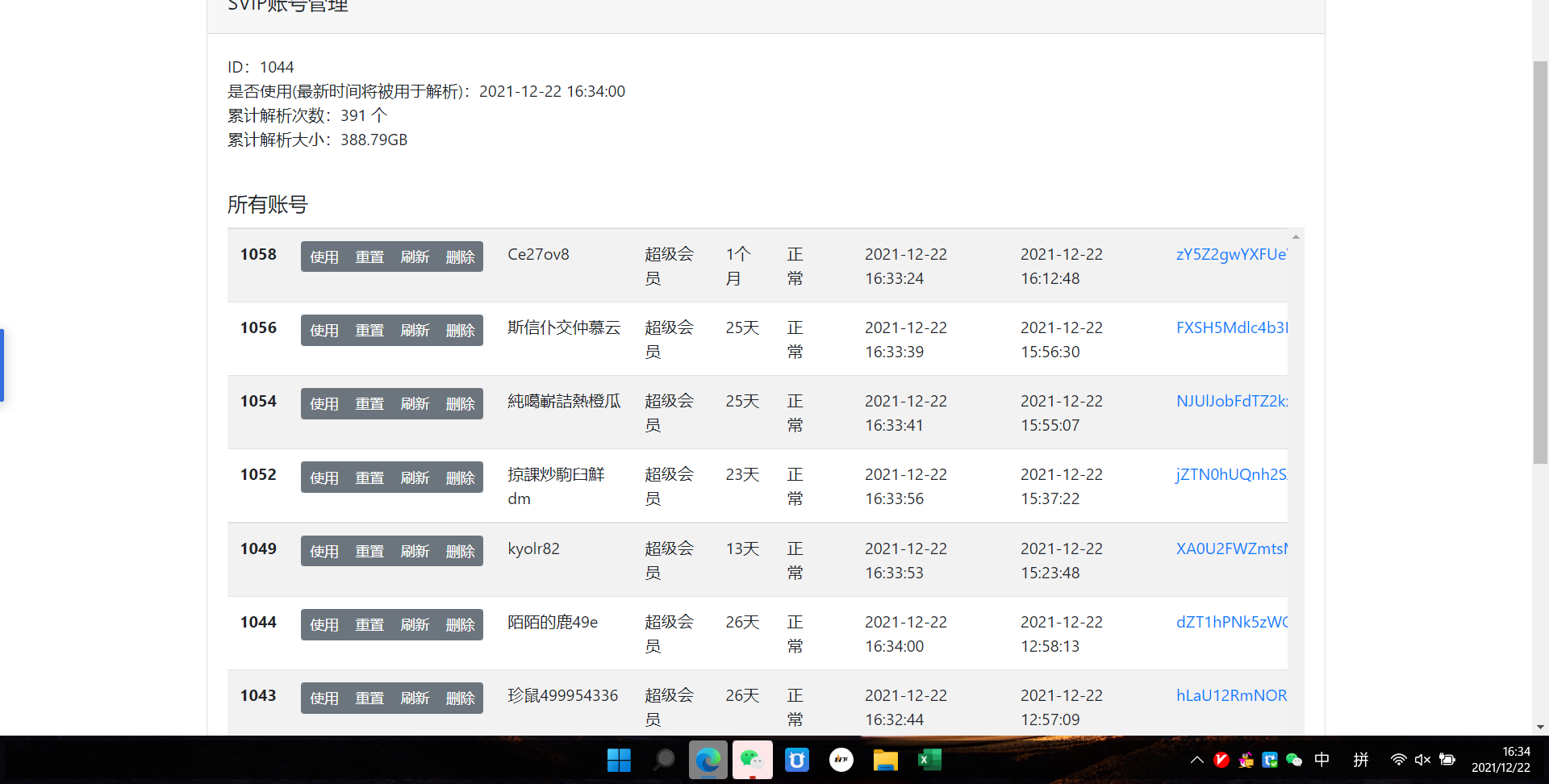1549x784 pixels.
Task: Click 刷新 for account 1044
Action: coord(415,624)
